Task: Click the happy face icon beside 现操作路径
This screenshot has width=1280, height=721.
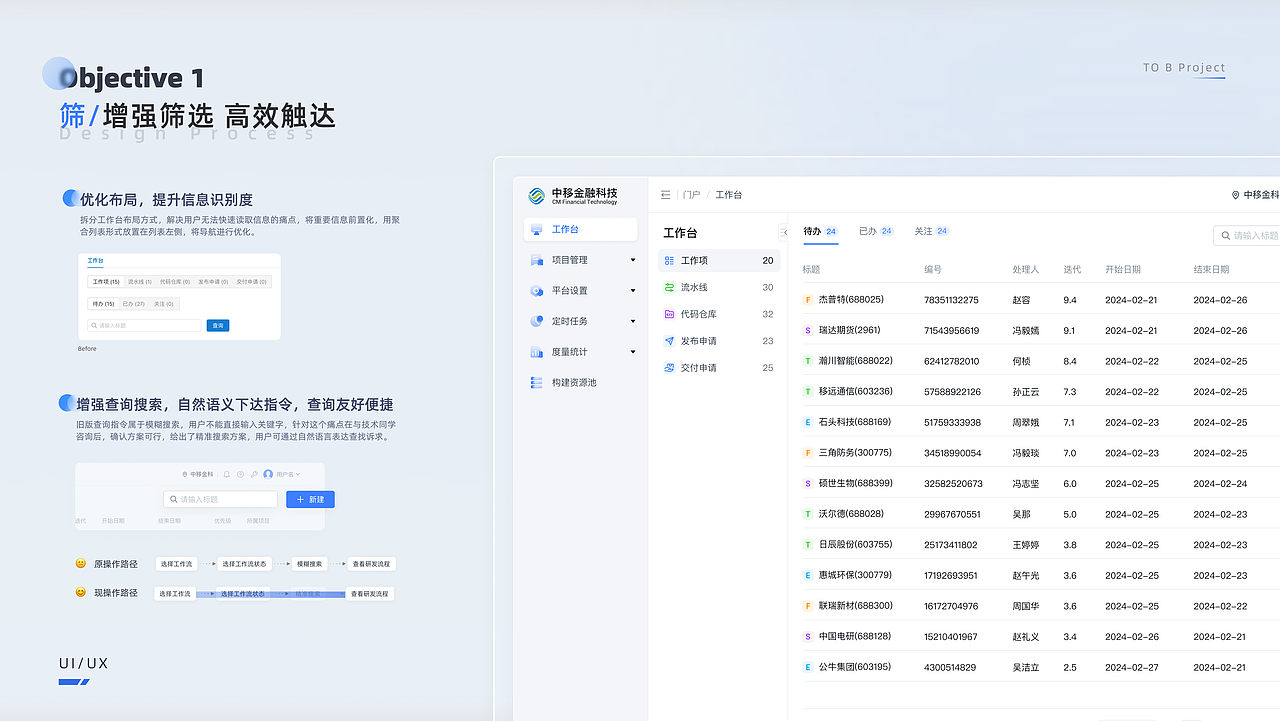Action: pyautogui.click(x=81, y=592)
